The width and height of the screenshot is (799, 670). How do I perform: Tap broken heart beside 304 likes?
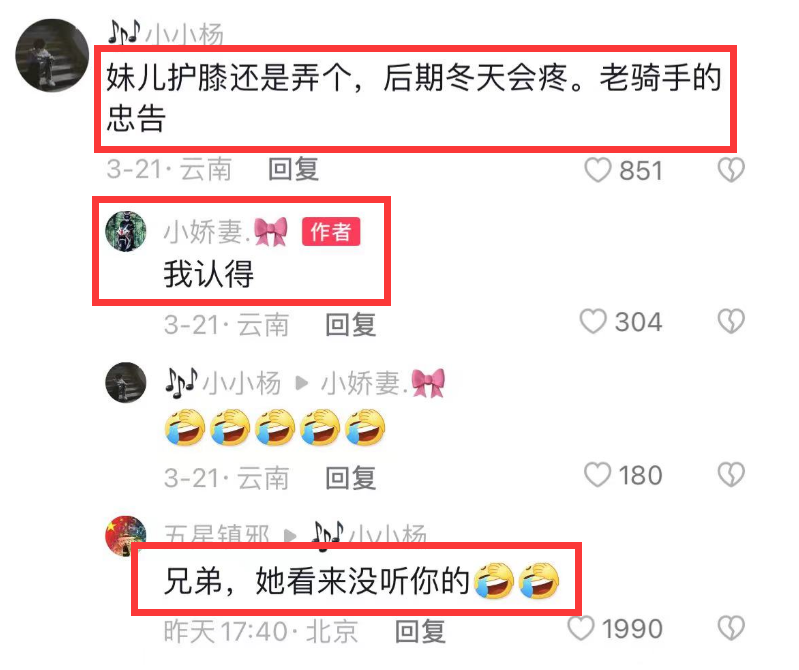tap(731, 321)
